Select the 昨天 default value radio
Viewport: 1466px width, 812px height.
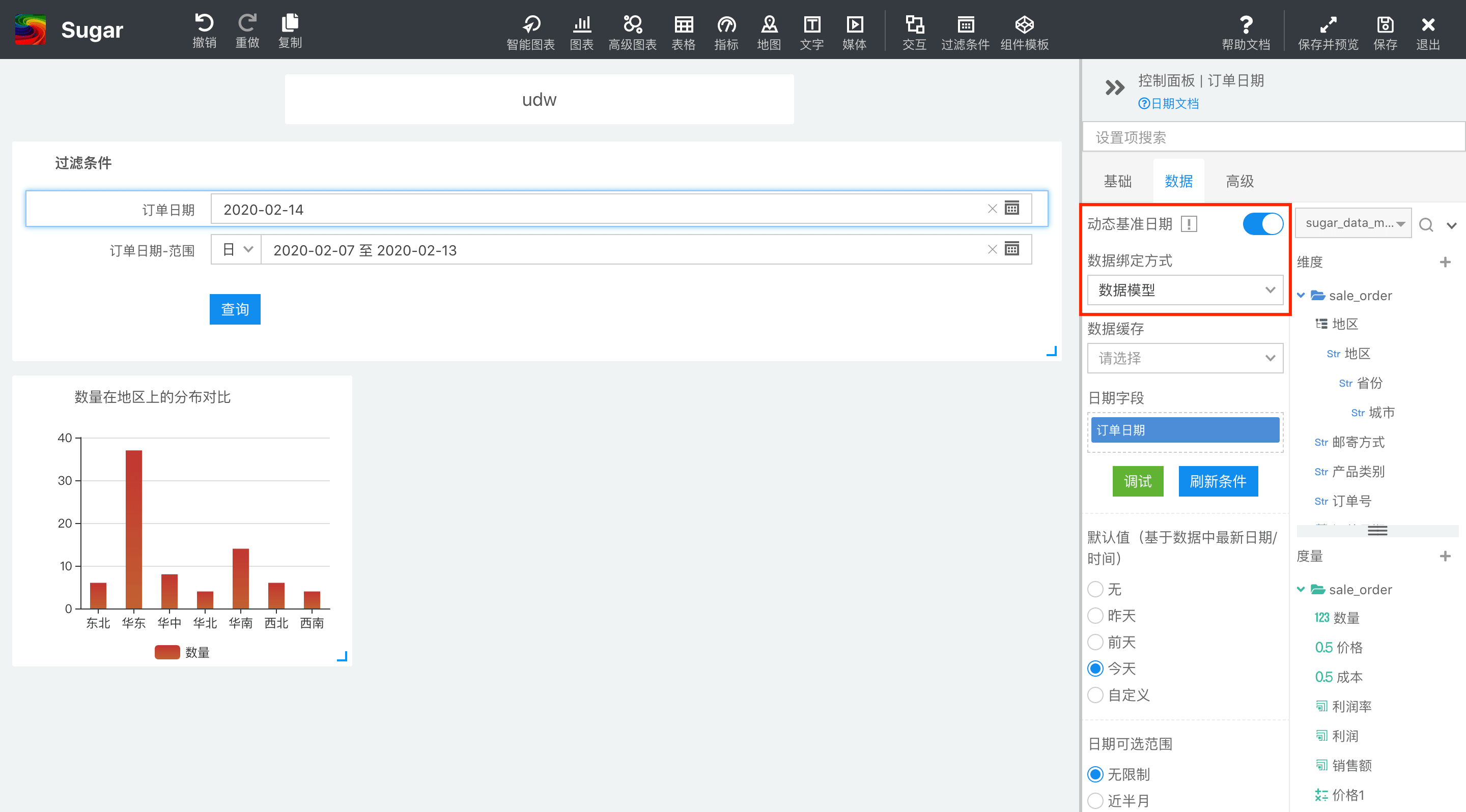[x=1095, y=615]
